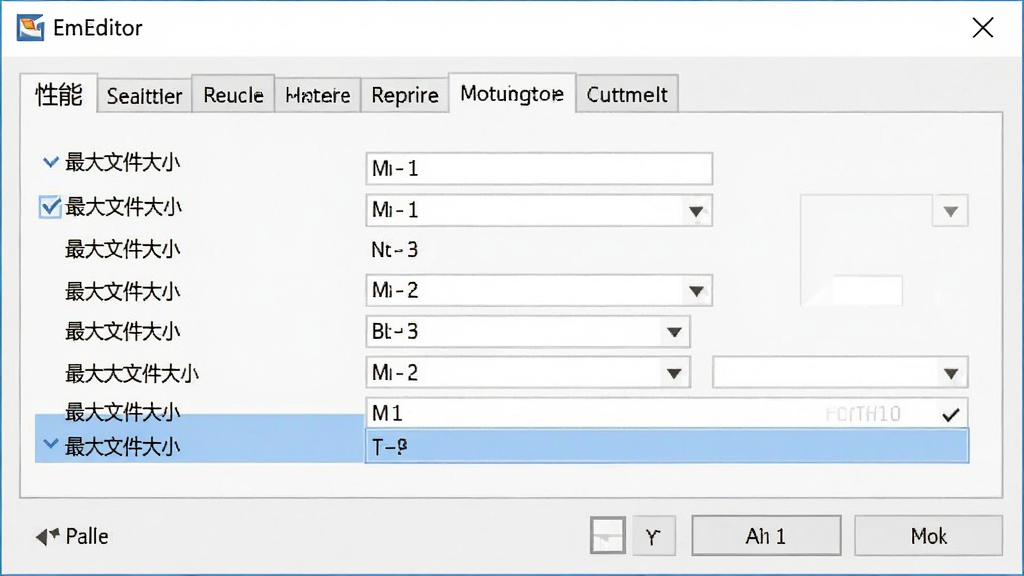Collapse the highlighted 最大文件大小 row chevron

pos(50,445)
